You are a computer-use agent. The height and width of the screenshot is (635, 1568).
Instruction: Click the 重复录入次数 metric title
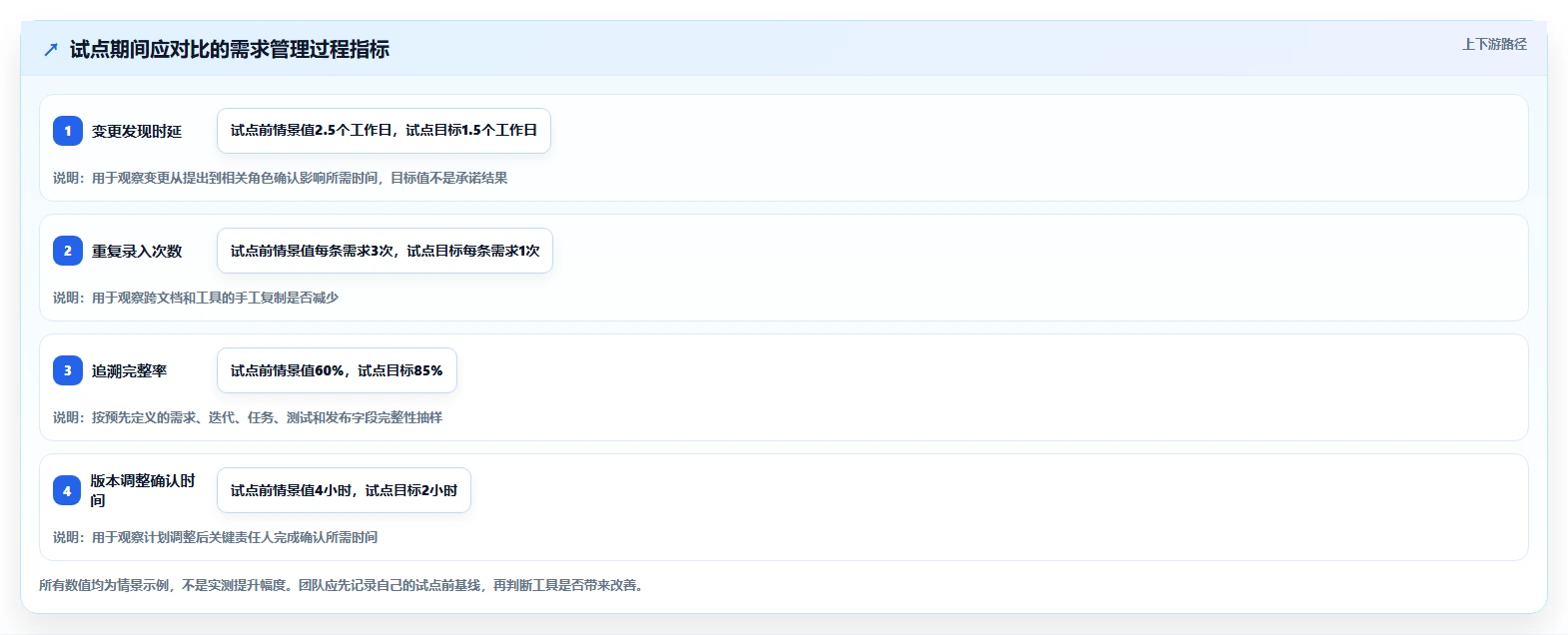tap(137, 251)
